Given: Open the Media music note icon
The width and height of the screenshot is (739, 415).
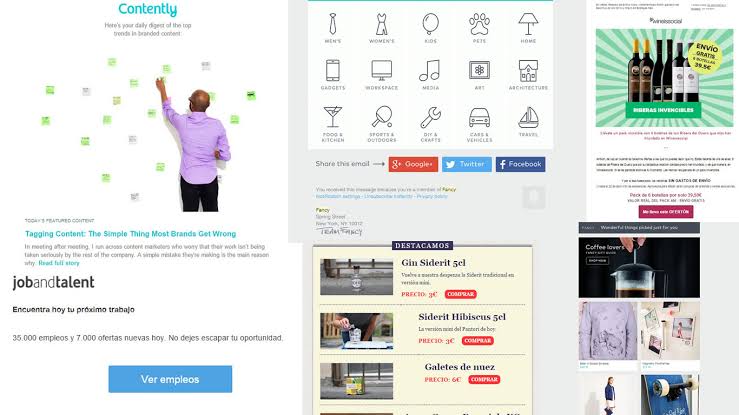Looking at the screenshot, I should pos(430,71).
